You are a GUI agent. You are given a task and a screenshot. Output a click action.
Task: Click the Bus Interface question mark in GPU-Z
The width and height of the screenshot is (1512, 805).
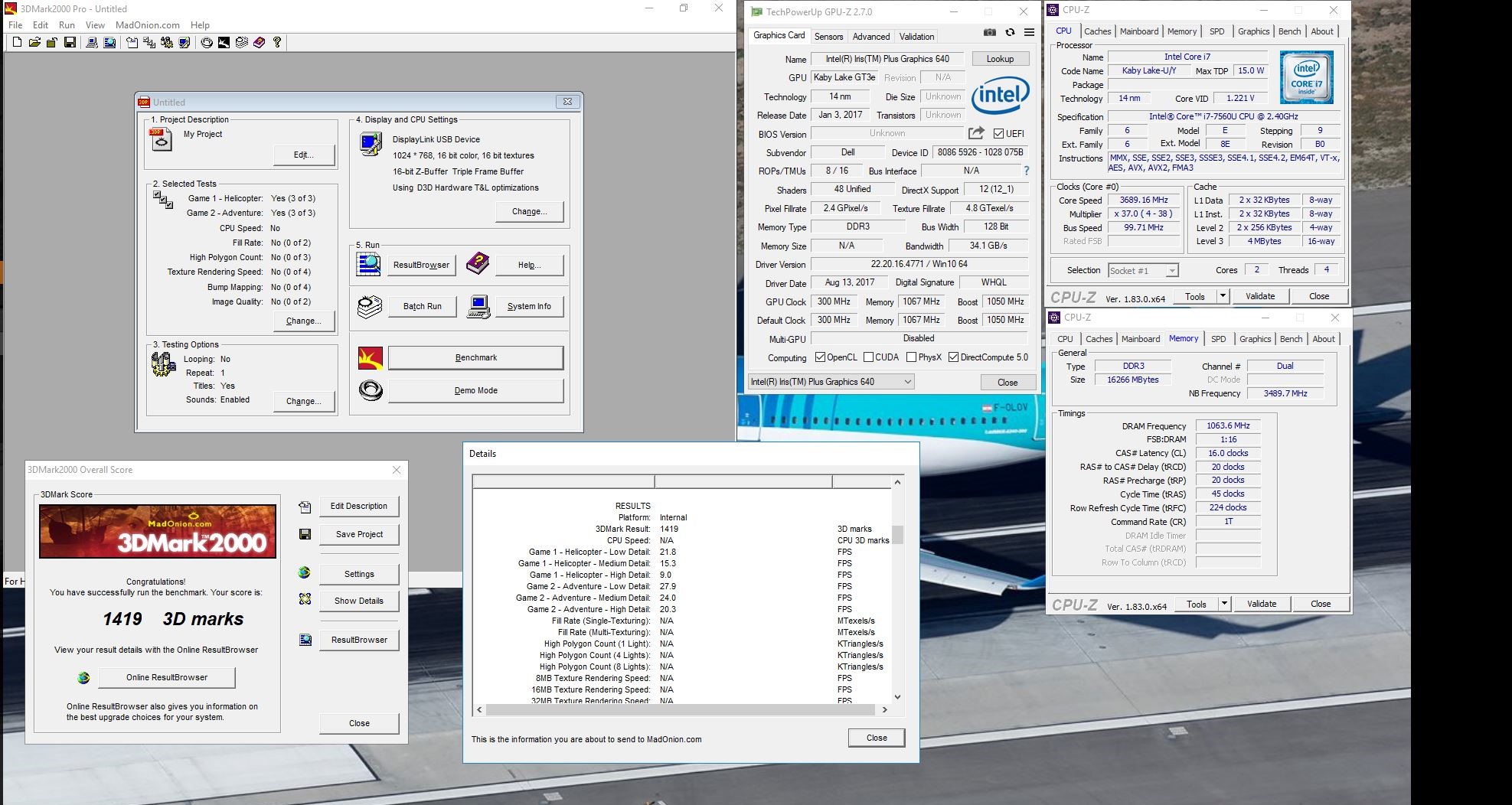tap(1027, 171)
